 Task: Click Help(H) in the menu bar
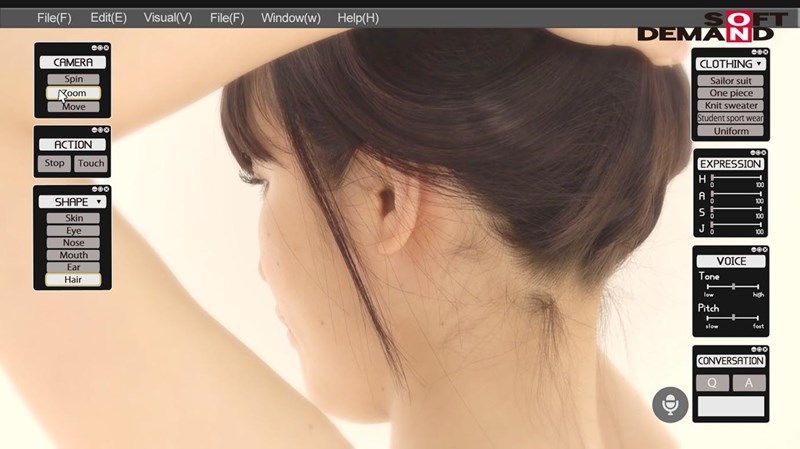point(358,18)
